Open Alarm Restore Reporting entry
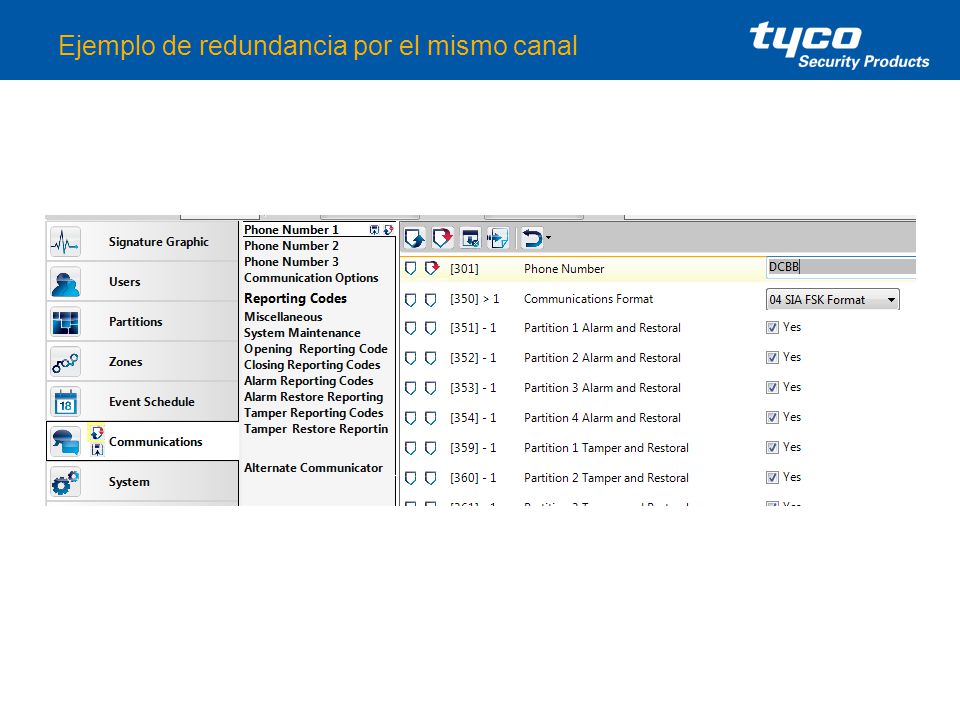The height and width of the screenshot is (720, 960). [313, 397]
